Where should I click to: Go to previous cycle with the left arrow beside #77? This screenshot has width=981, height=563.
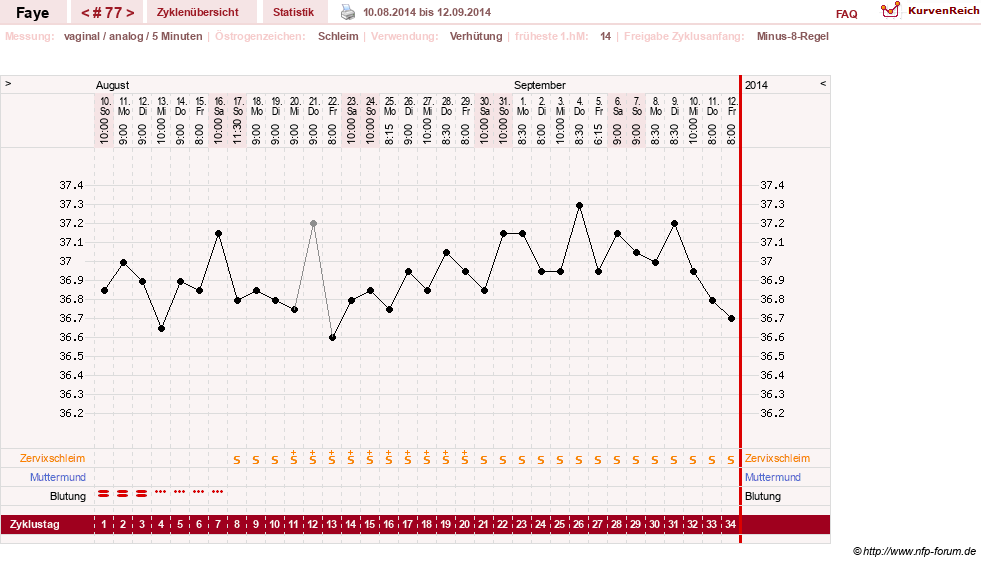point(86,13)
